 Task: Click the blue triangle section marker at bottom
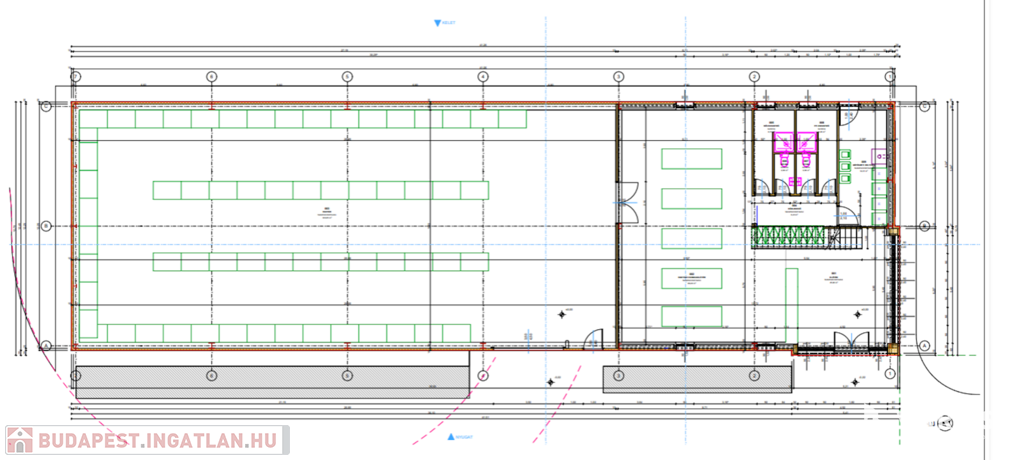coord(453,436)
